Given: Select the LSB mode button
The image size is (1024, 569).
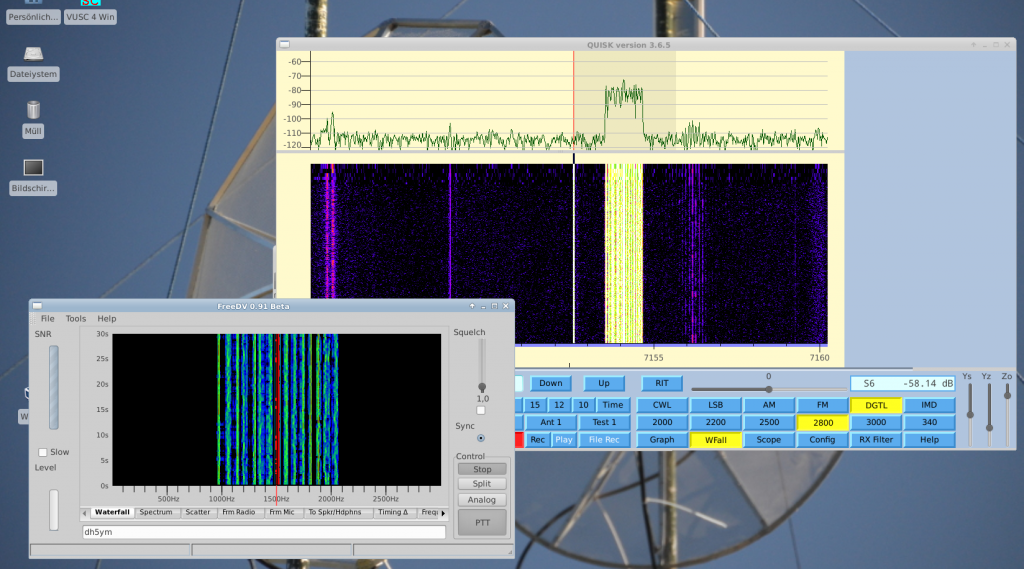Looking at the screenshot, I should [715, 406].
